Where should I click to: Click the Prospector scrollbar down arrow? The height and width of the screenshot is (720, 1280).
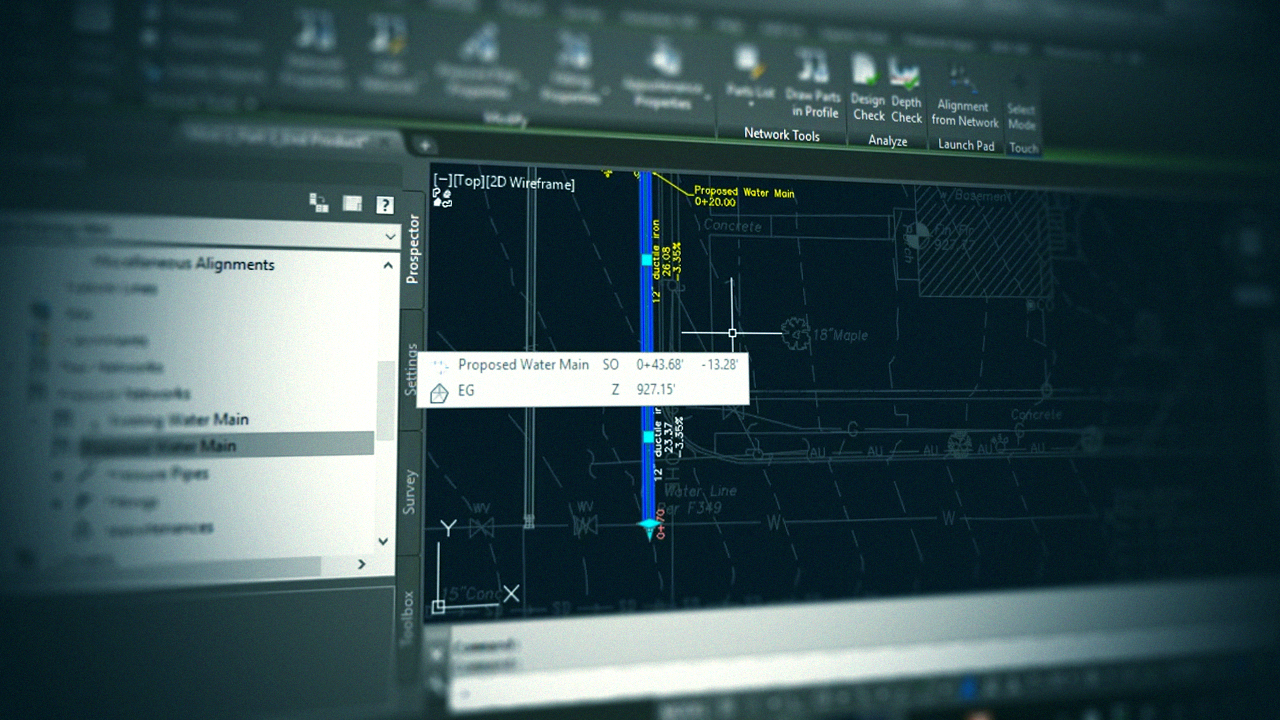pyautogui.click(x=383, y=540)
